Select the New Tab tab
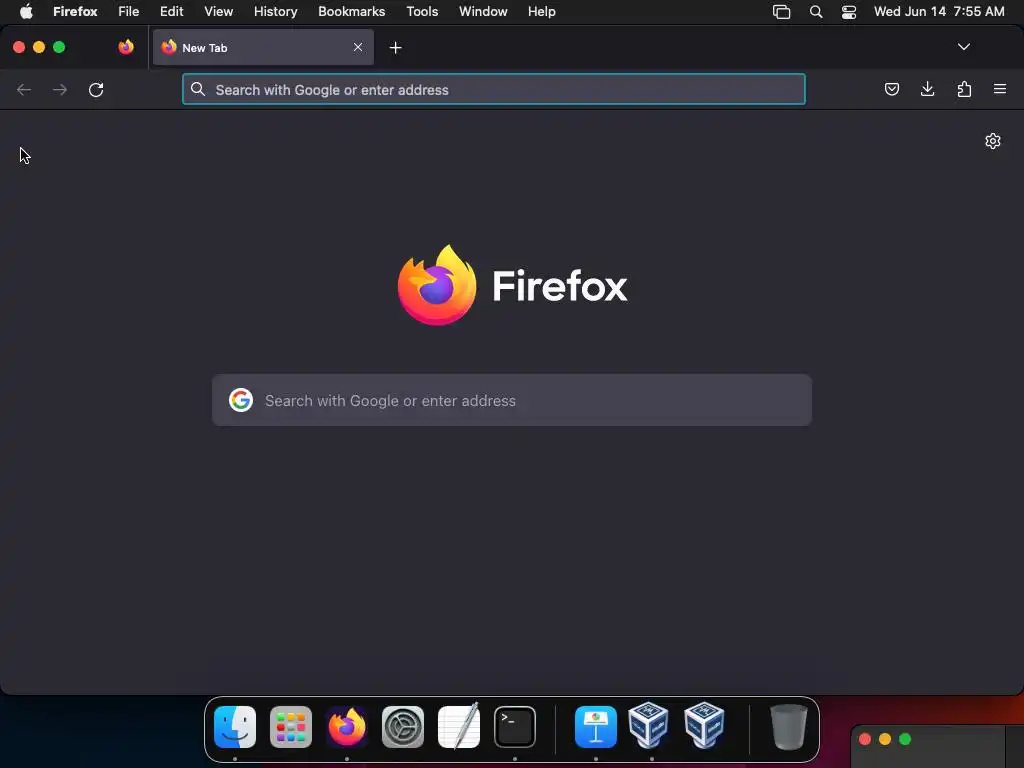This screenshot has width=1024, height=768. point(263,47)
